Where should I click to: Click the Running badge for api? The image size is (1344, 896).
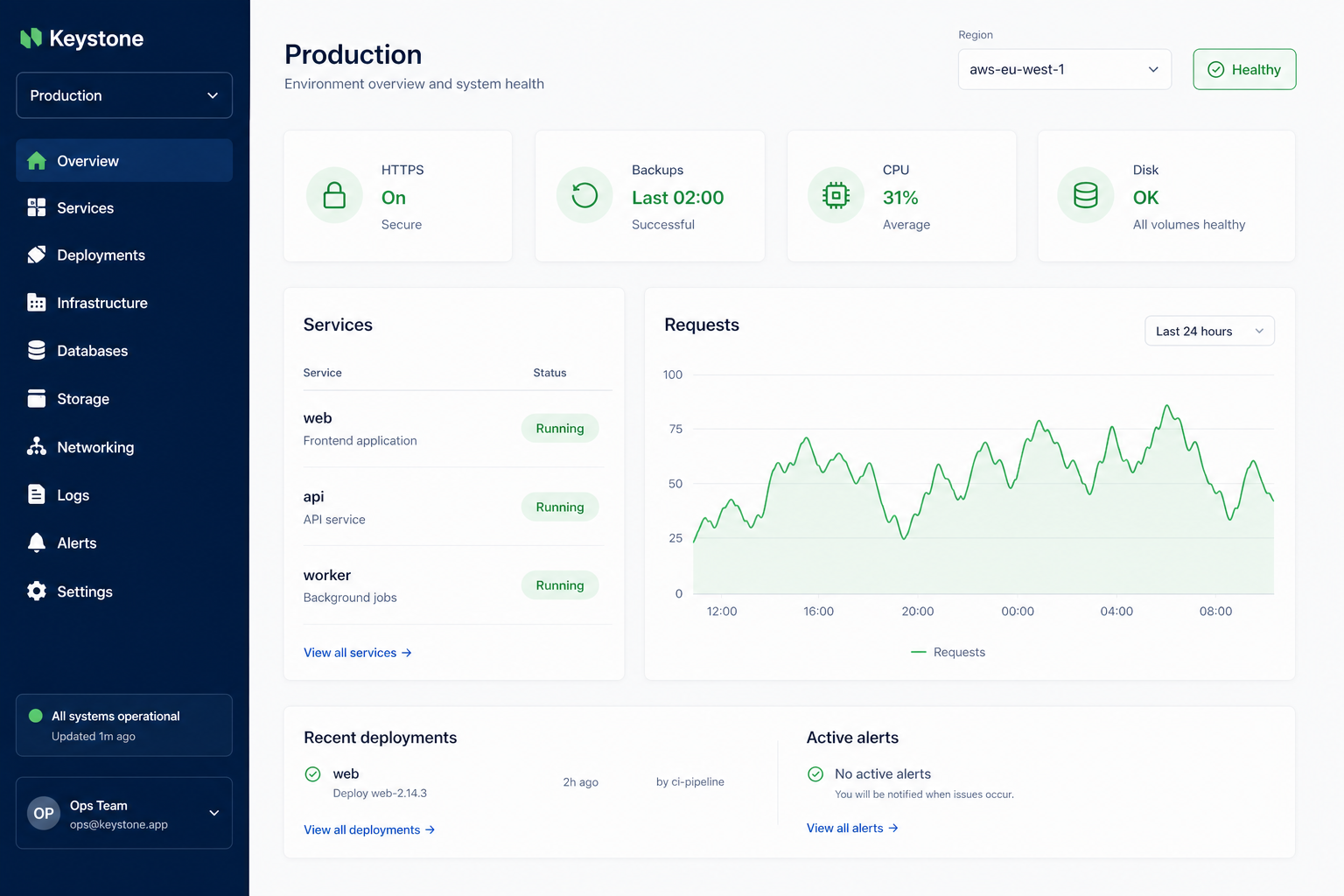coord(560,507)
